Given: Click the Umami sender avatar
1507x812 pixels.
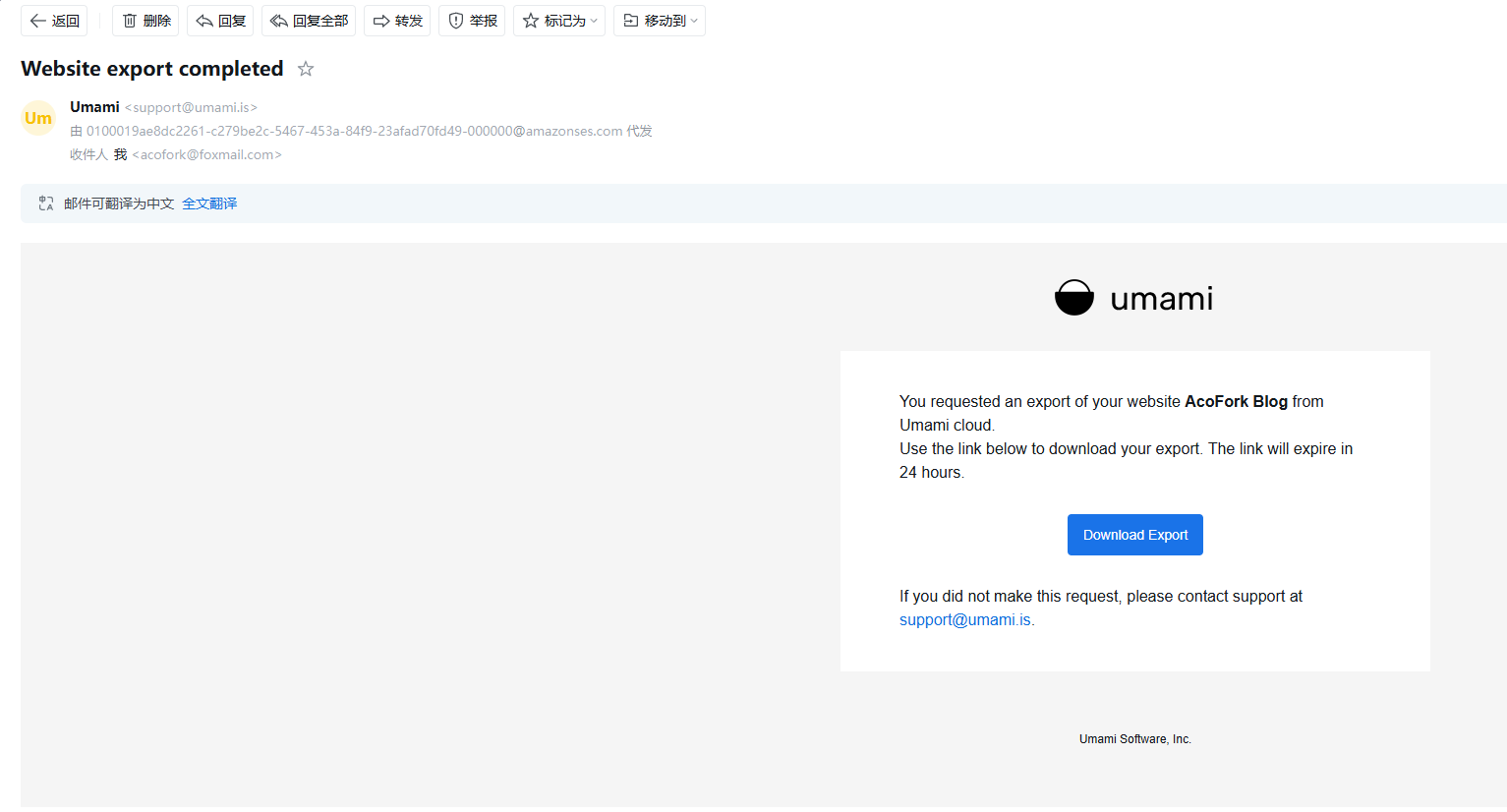Looking at the screenshot, I should click(x=38, y=118).
